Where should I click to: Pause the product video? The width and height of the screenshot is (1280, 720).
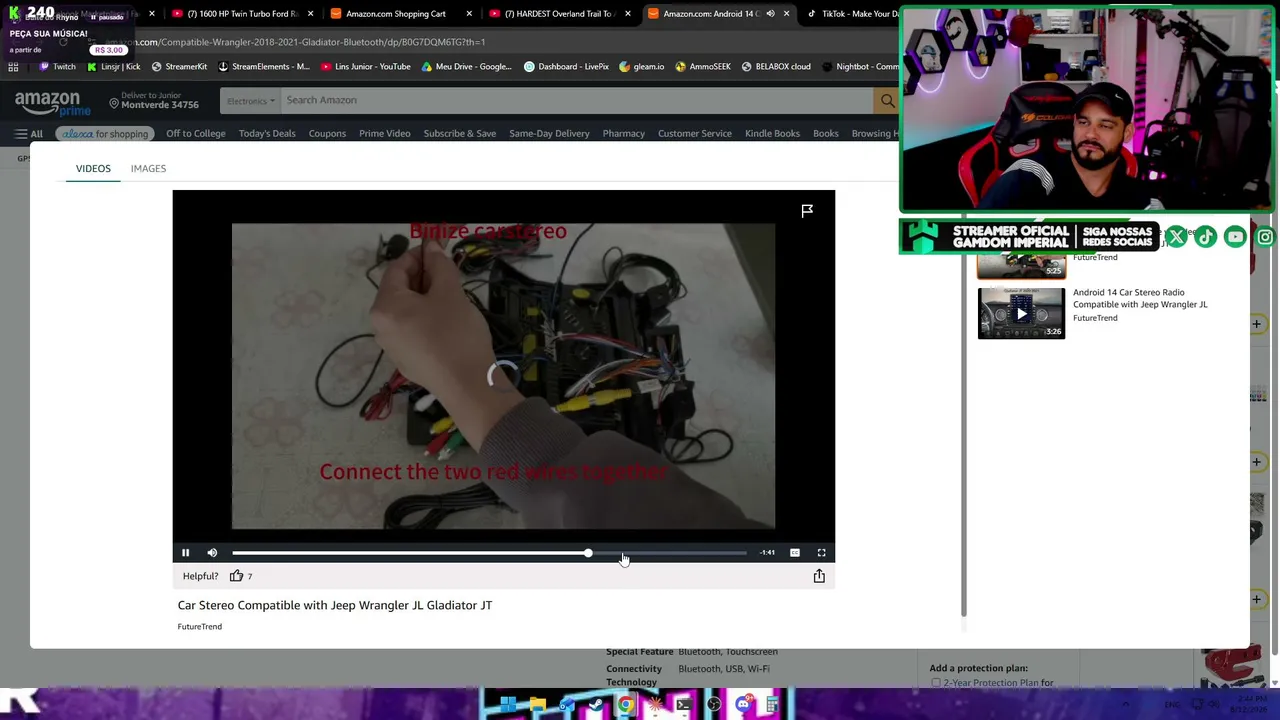point(185,552)
